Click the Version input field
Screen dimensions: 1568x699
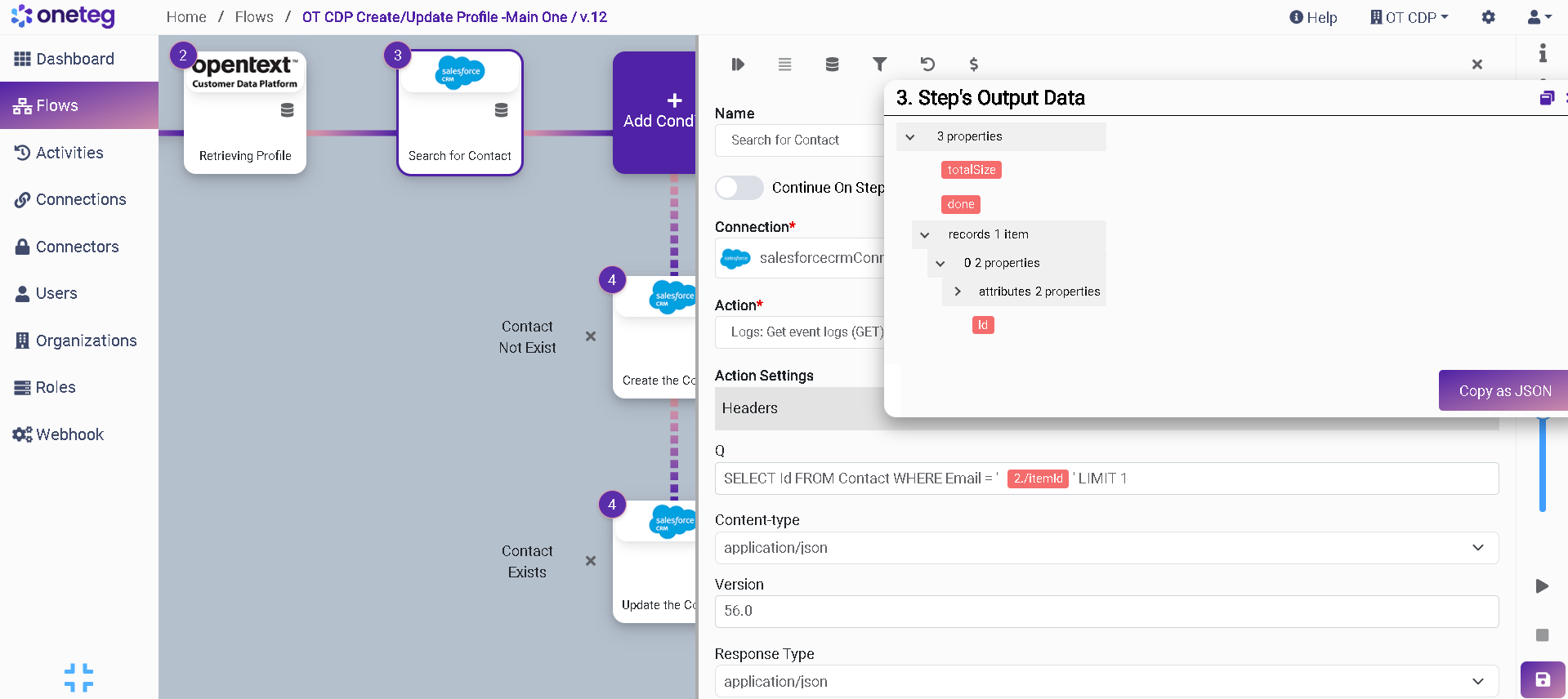pyautogui.click(x=1106, y=612)
